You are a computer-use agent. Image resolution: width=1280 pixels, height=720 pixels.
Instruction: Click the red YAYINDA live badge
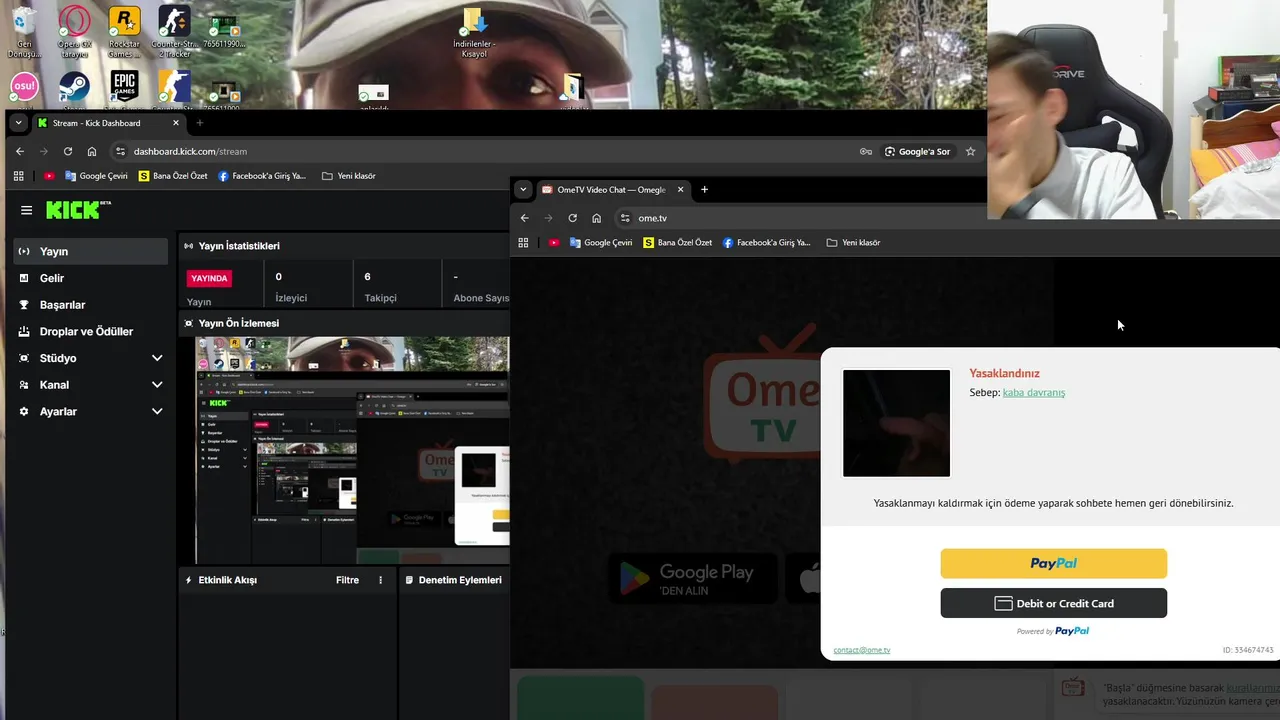click(209, 278)
